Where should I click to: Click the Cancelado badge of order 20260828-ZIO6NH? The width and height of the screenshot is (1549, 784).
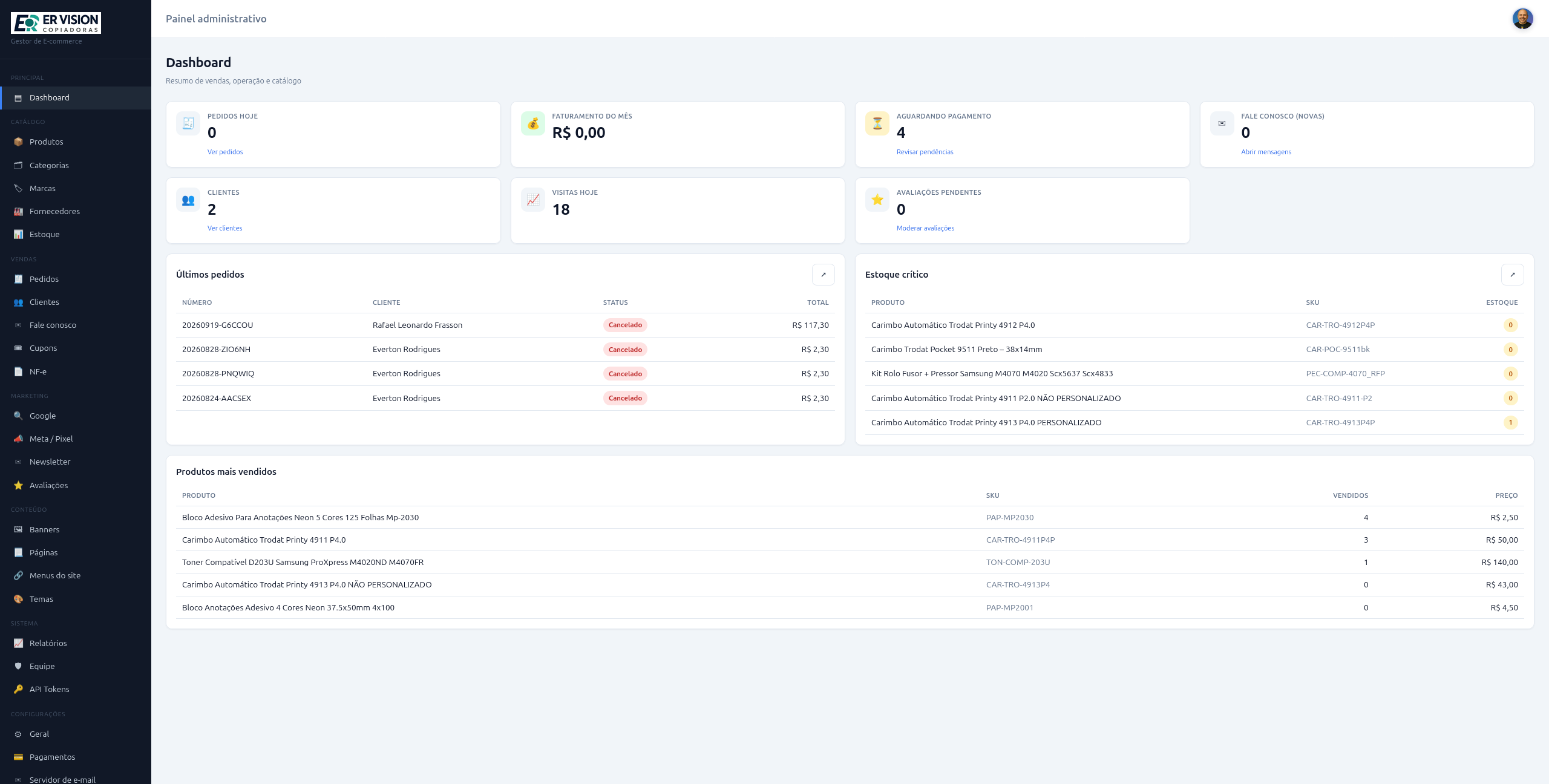(x=625, y=350)
